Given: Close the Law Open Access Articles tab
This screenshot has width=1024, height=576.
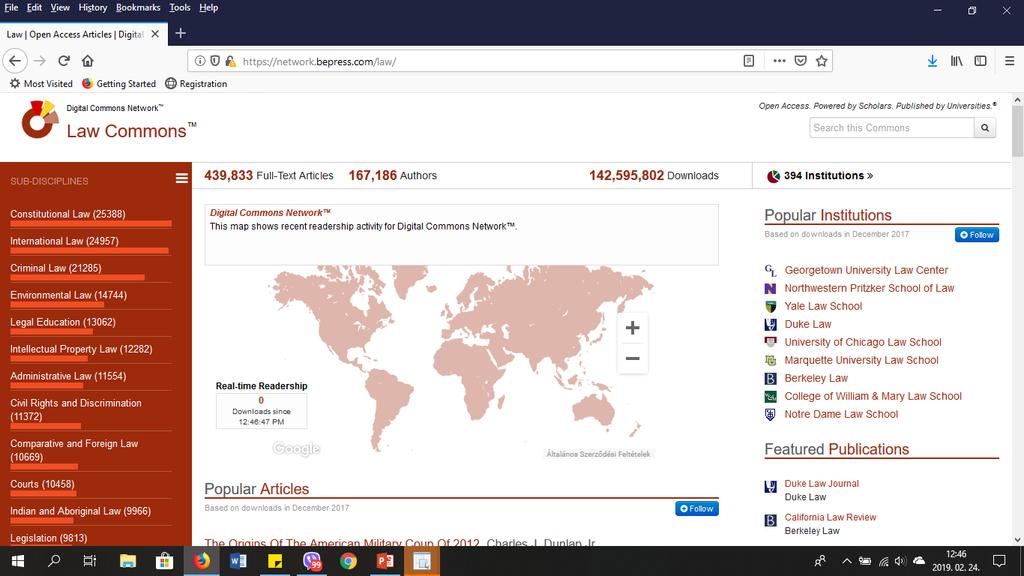Looking at the screenshot, I should coord(155,34).
